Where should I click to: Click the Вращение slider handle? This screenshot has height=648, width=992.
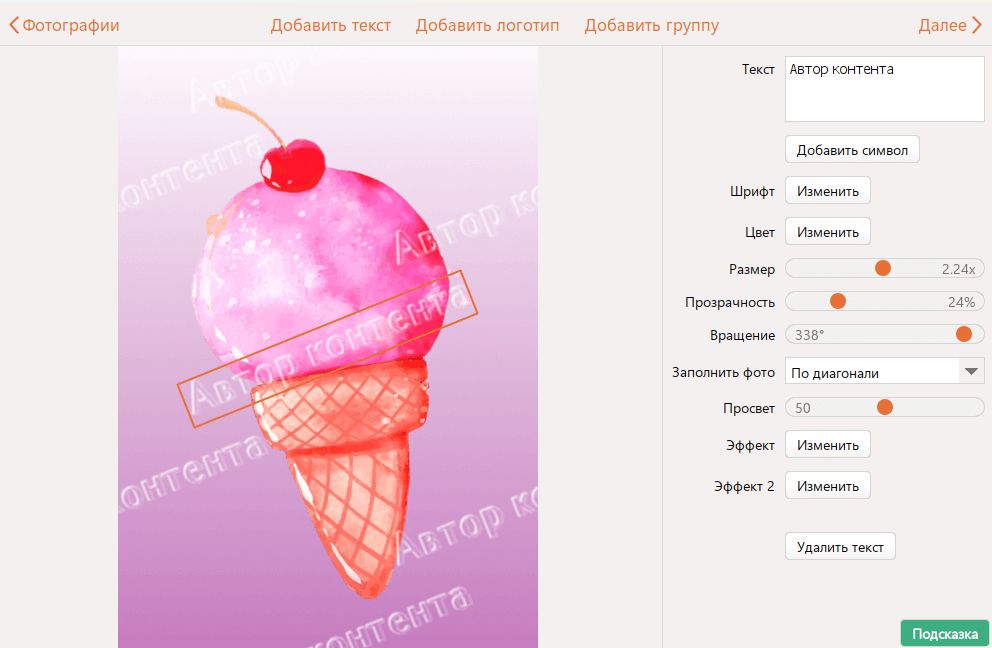(964, 334)
